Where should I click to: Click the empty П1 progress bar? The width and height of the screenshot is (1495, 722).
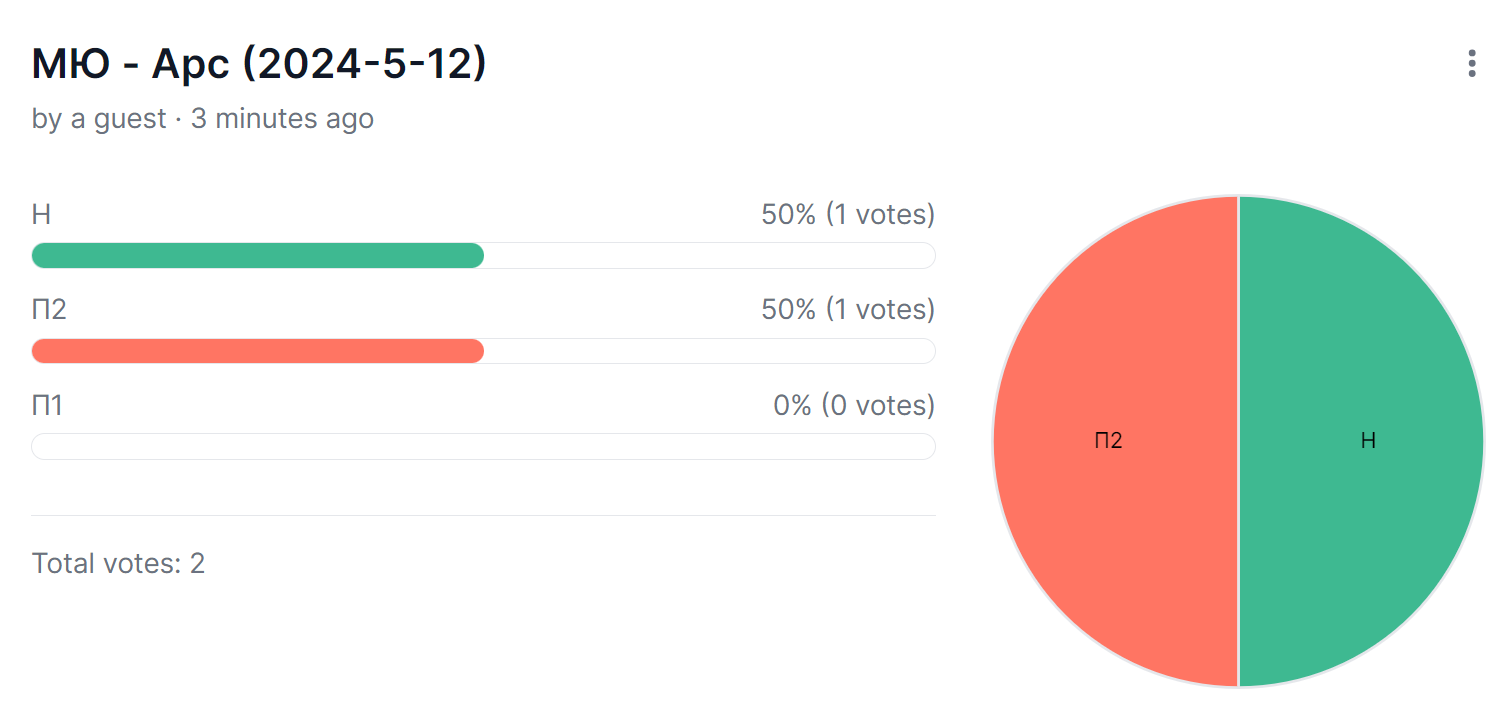(483, 446)
